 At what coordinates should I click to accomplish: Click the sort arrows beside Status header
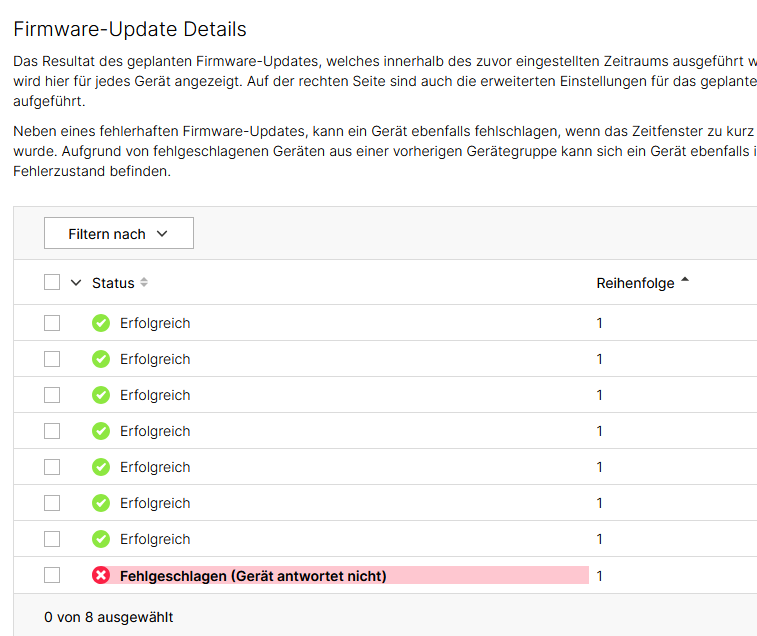(144, 283)
